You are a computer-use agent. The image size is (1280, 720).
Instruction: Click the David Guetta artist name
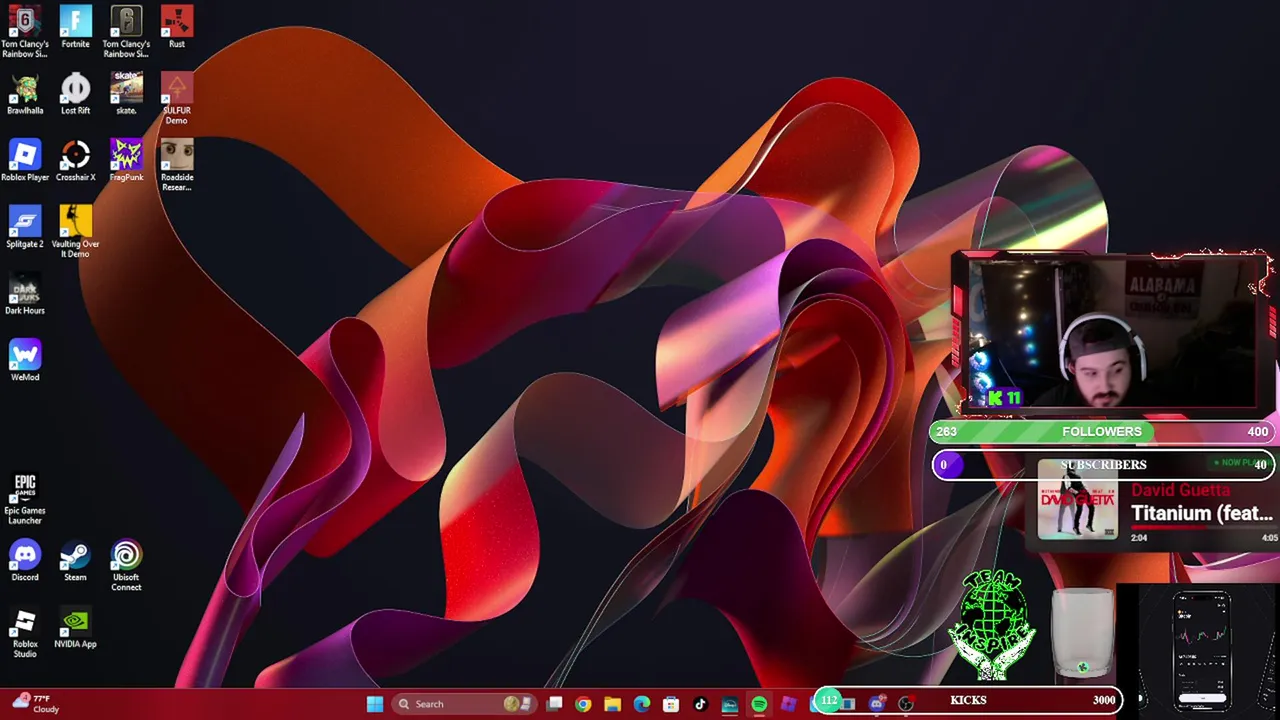point(1180,490)
